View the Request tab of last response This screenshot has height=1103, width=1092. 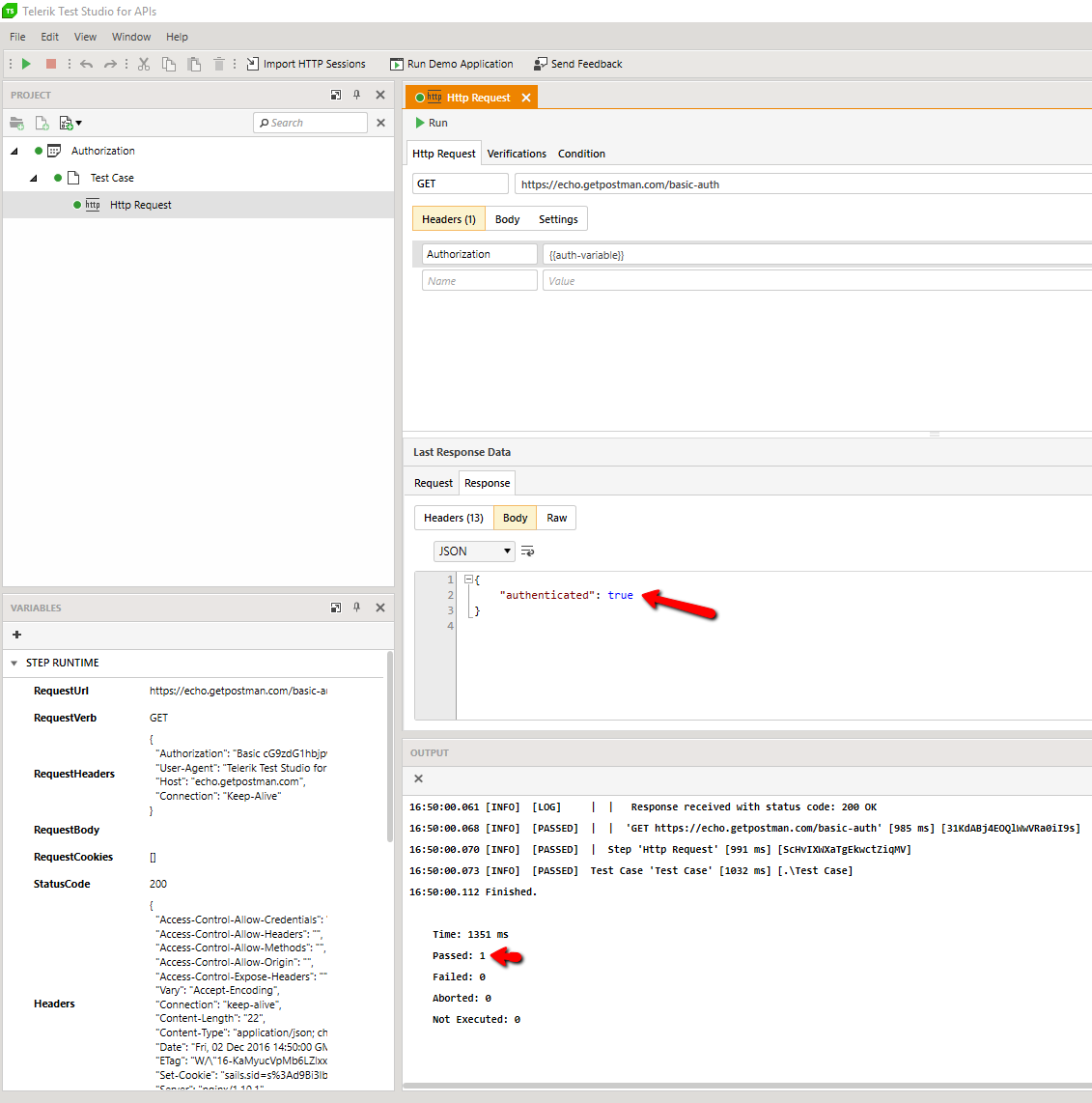click(x=434, y=483)
